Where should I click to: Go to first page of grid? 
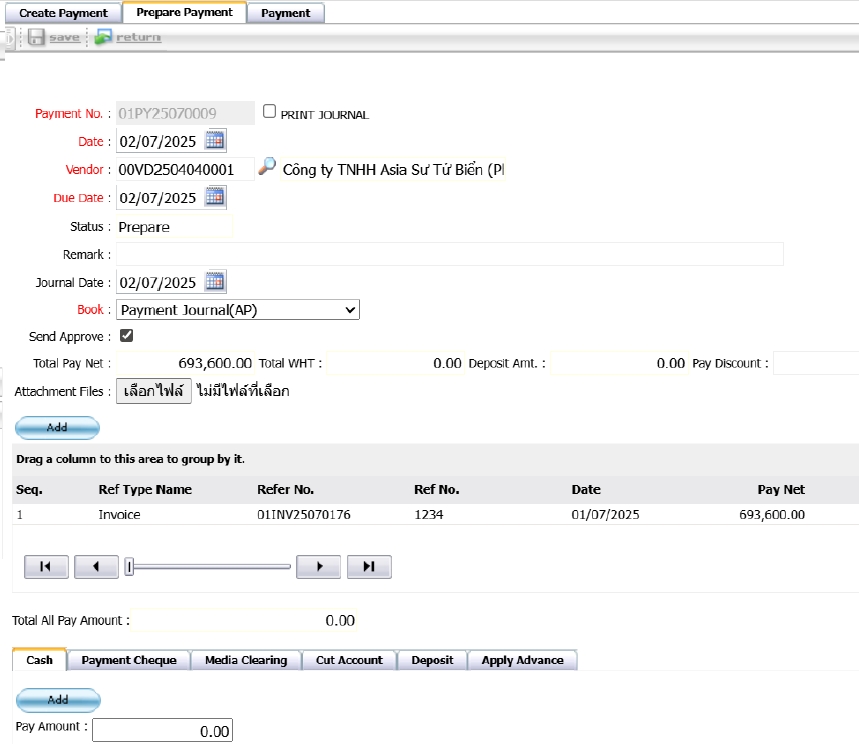[46, 567]
